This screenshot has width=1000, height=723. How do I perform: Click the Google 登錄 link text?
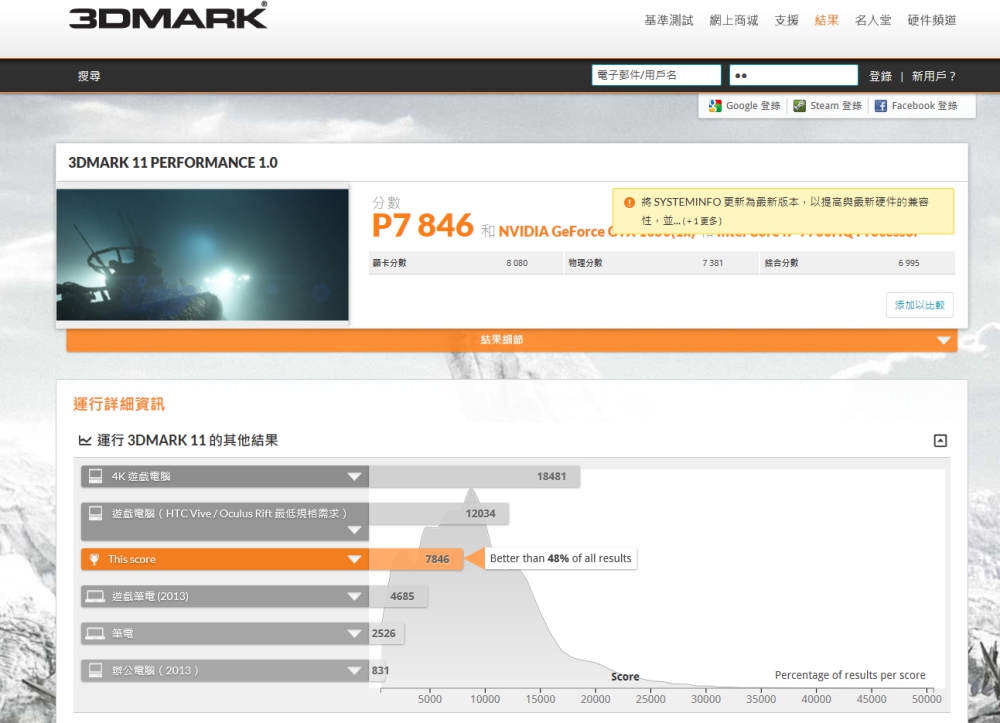753,106
